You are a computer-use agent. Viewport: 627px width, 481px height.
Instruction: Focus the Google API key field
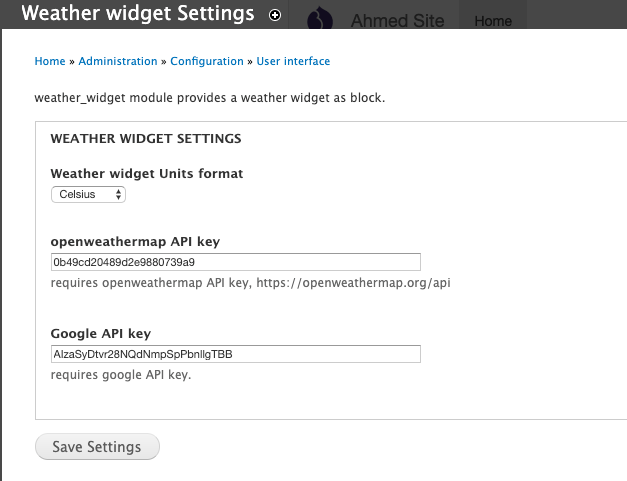pos(235,354)
